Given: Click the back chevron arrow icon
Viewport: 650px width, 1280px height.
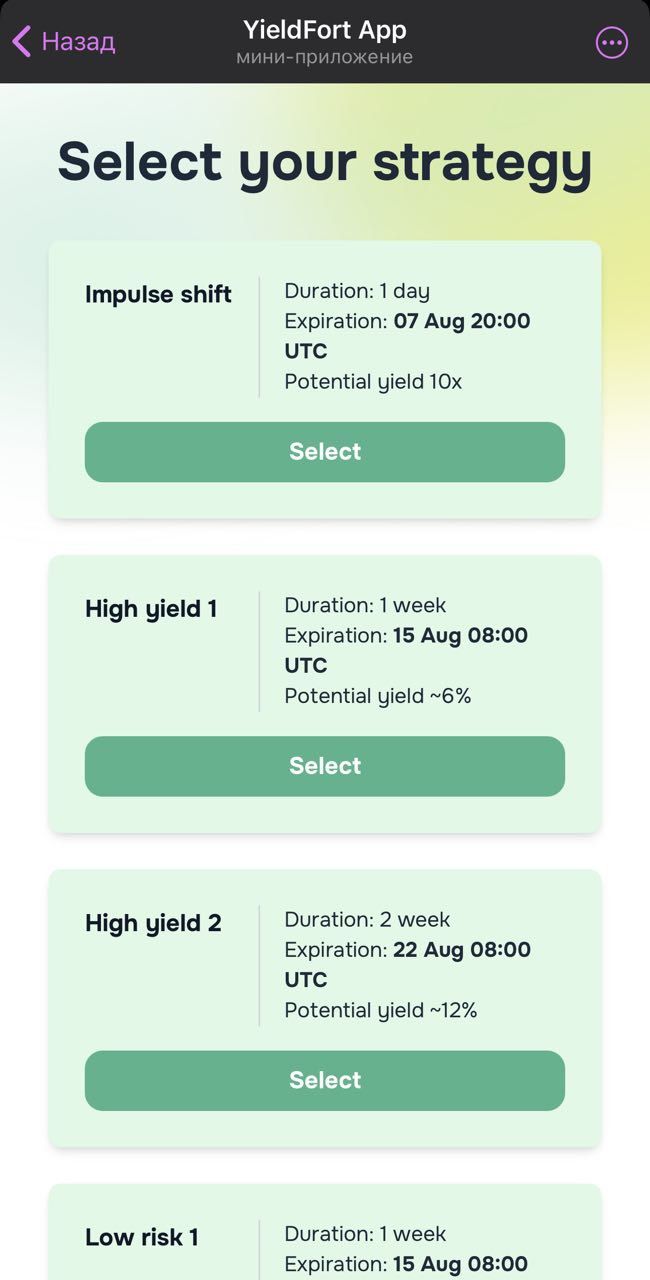Looking at the screenshot, I should pyautogui.click(x=21, y=42).
